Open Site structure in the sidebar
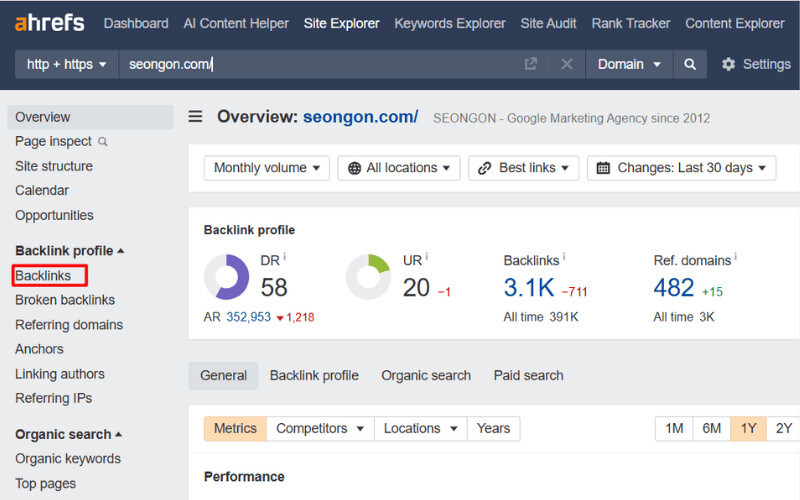Screen dimensions: 800x500 [x=54, y=166]
